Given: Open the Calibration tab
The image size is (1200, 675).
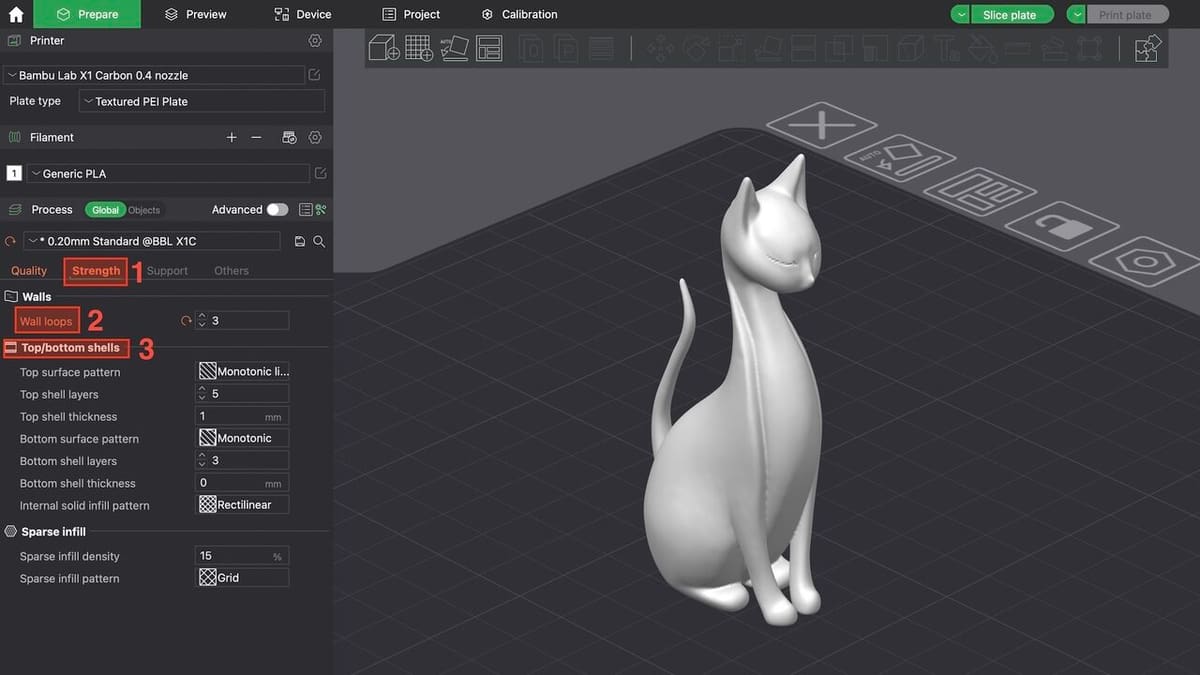Looking at the screenshot, I should pyautogui.click(x=519, y=14).
